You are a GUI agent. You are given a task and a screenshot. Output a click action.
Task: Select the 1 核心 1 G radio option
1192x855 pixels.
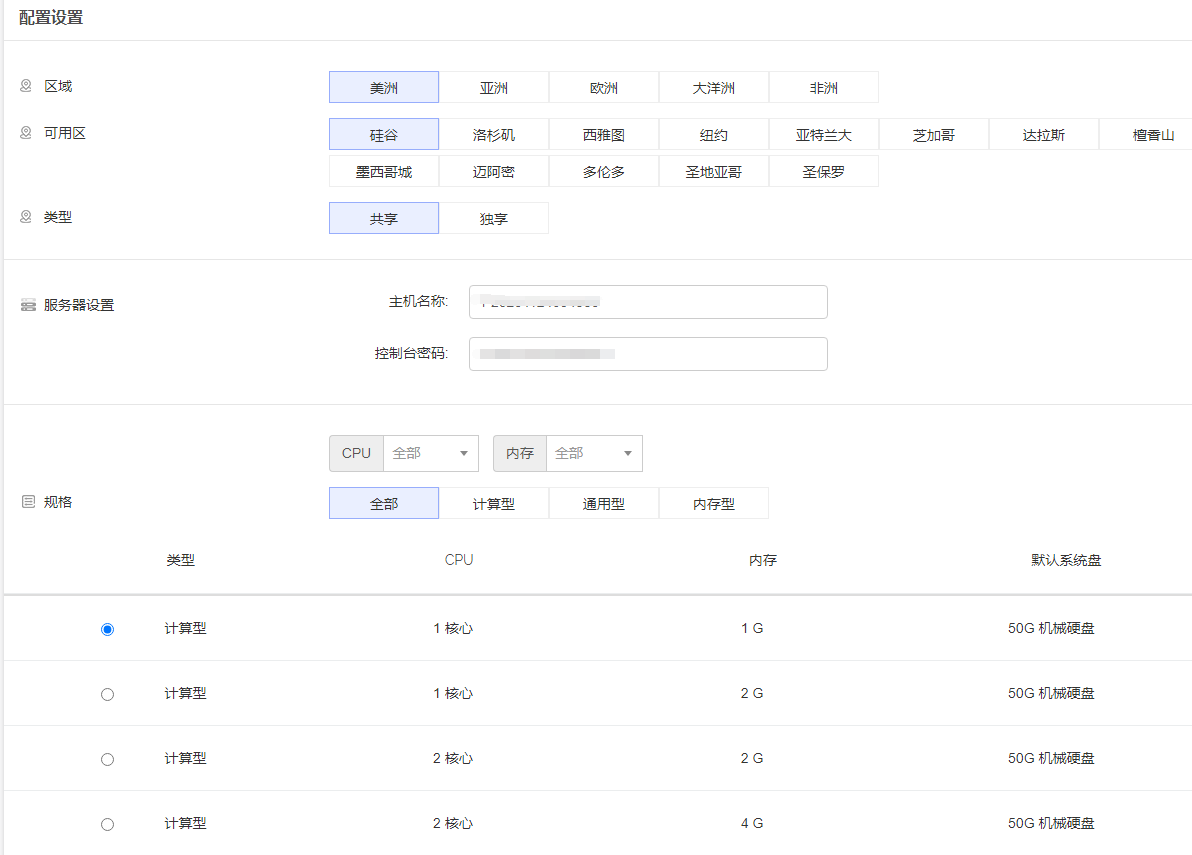click(108, 629)
